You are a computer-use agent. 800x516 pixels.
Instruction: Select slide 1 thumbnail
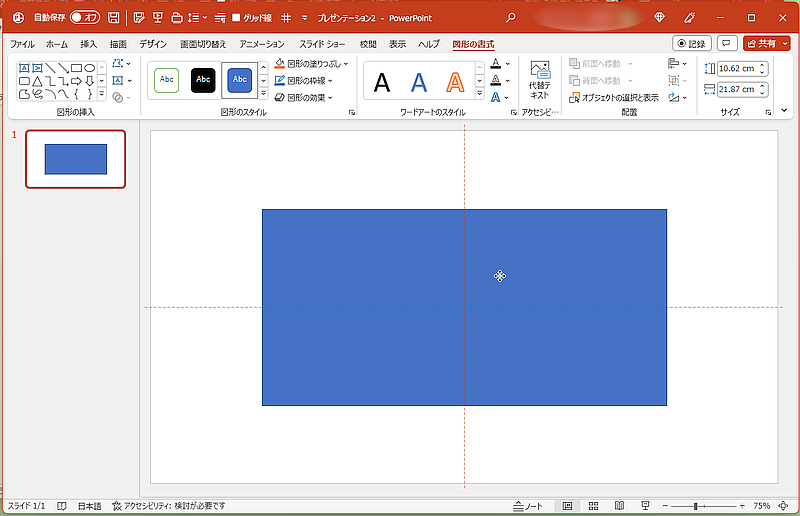tap(76, 159)
